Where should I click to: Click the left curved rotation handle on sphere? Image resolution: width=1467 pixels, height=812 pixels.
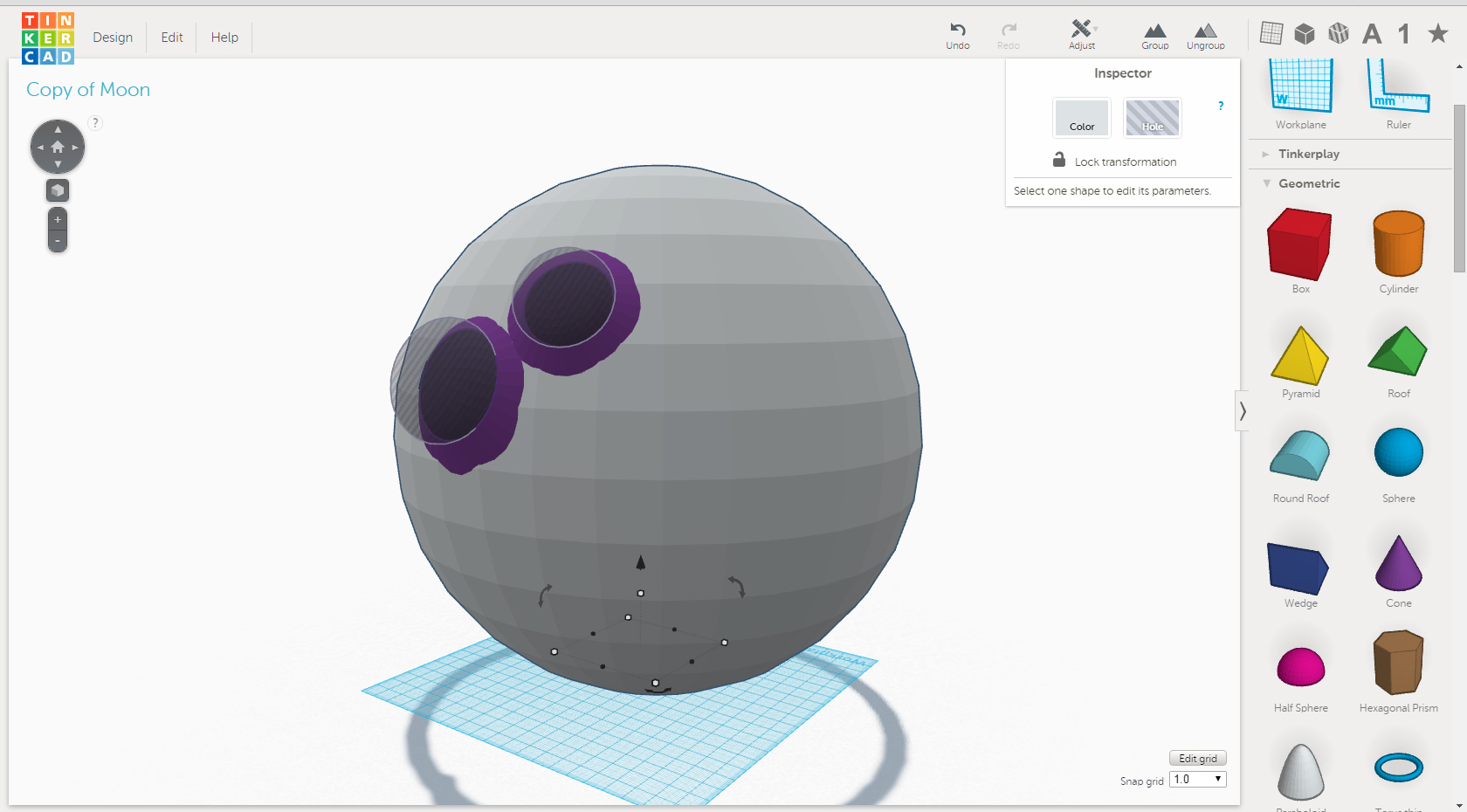click(544, 595)
